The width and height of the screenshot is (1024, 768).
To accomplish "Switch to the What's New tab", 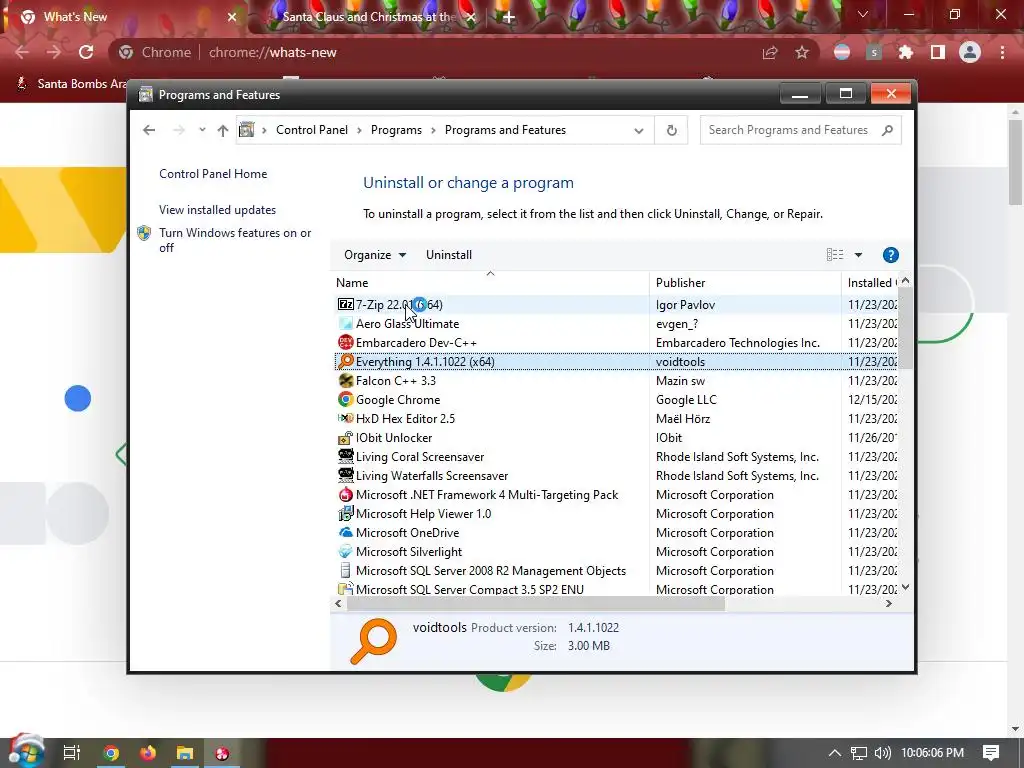I will tap(127, 17).
